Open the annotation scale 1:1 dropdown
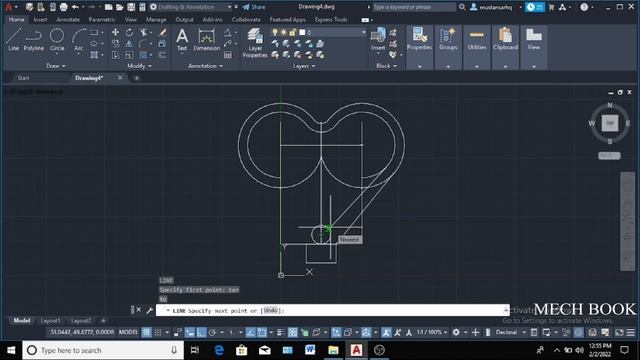Viewport: 640px width, 360px height. [x=432, y=332]
